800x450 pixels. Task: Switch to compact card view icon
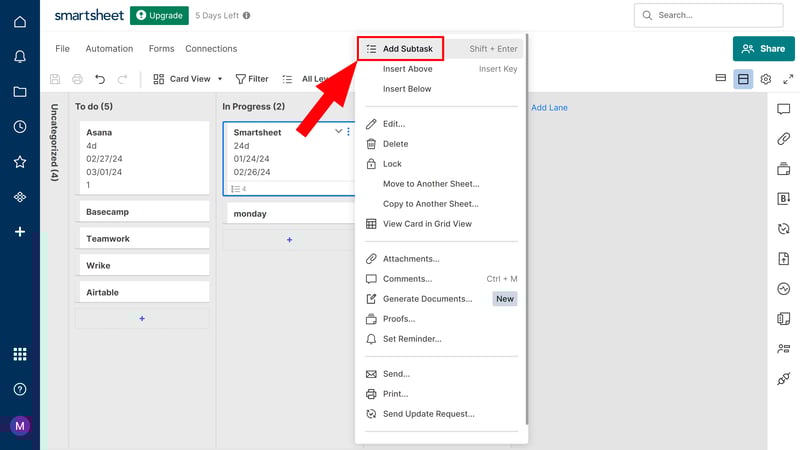coord(720,78)
